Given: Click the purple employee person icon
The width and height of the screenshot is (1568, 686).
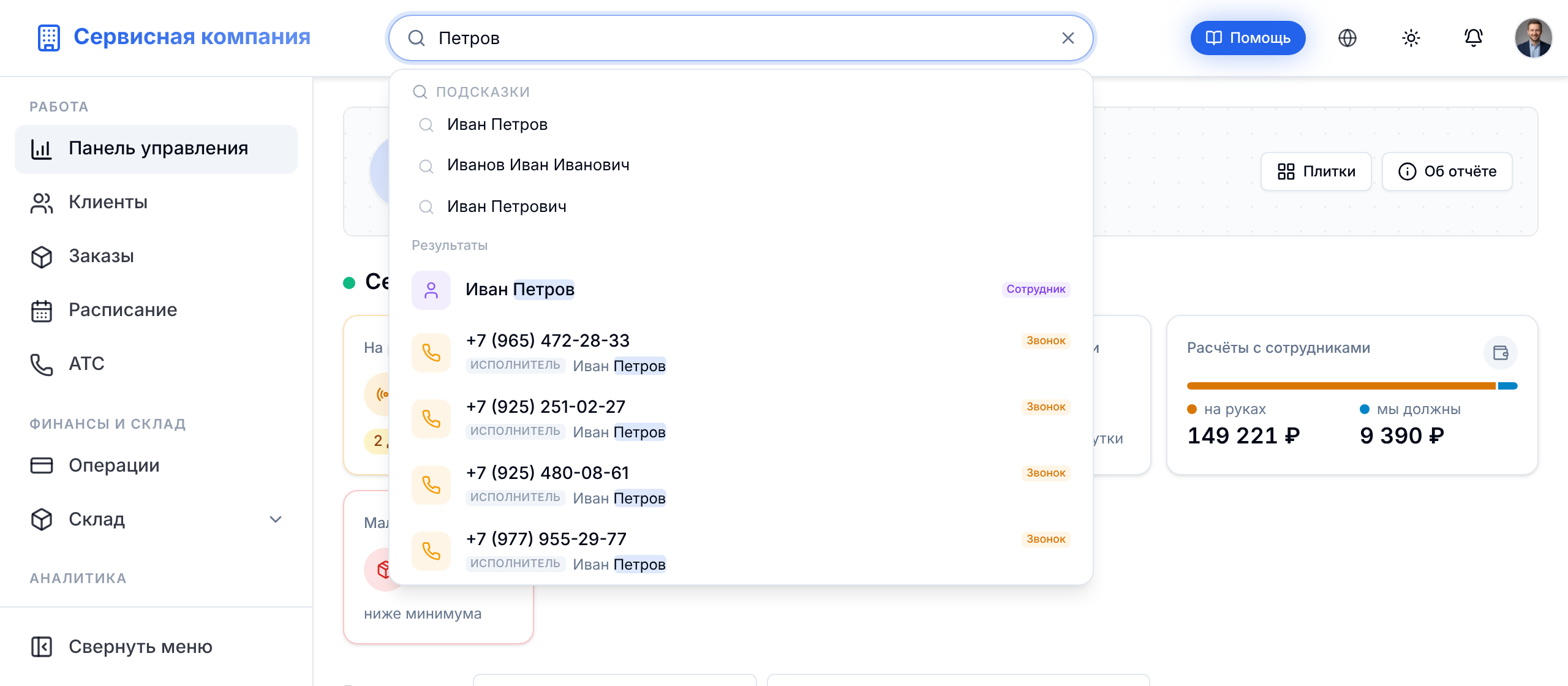Looking at the screenshot, I should pos(431,290).
